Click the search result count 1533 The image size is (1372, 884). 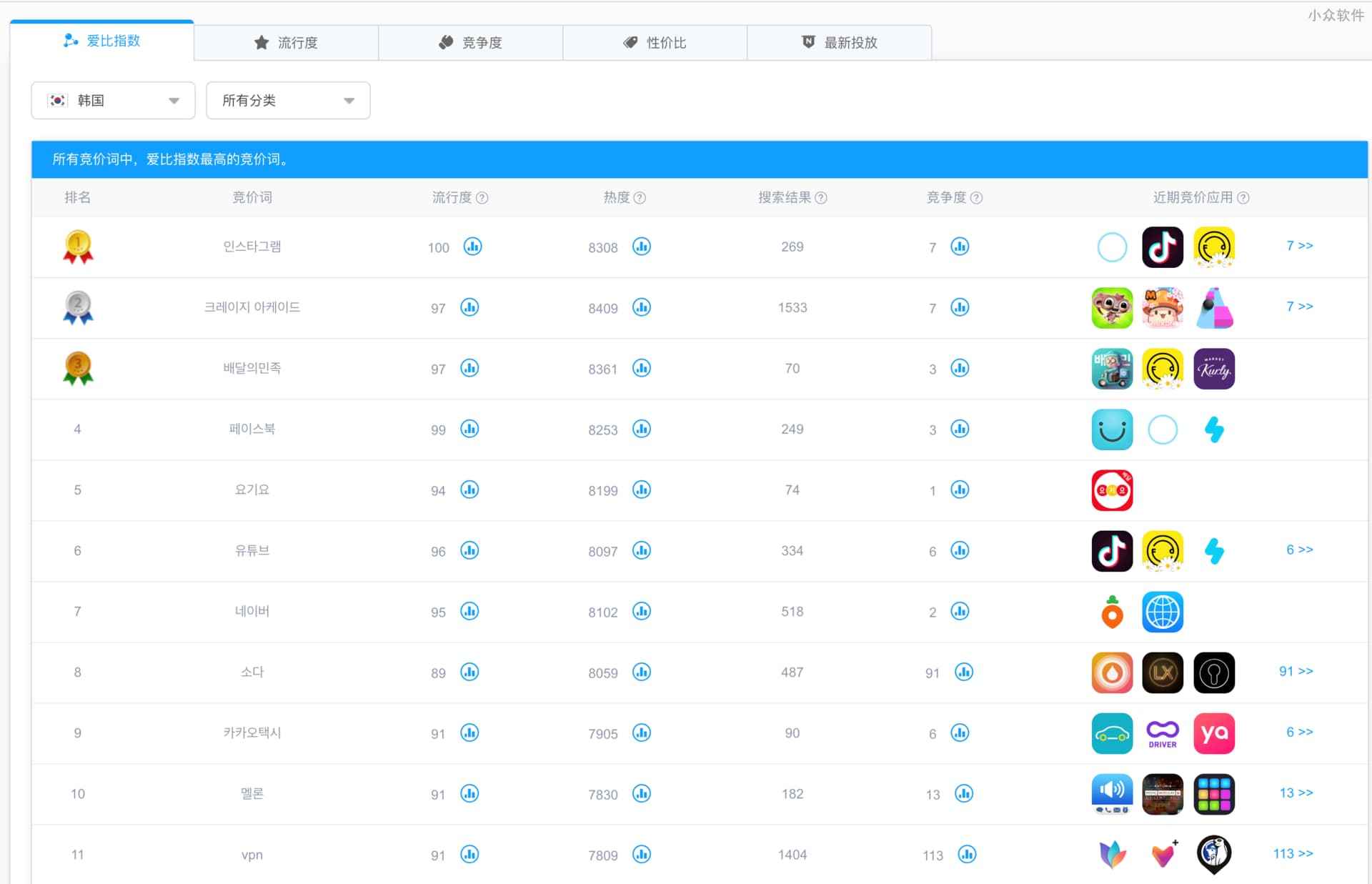click(x=792, y=307)
